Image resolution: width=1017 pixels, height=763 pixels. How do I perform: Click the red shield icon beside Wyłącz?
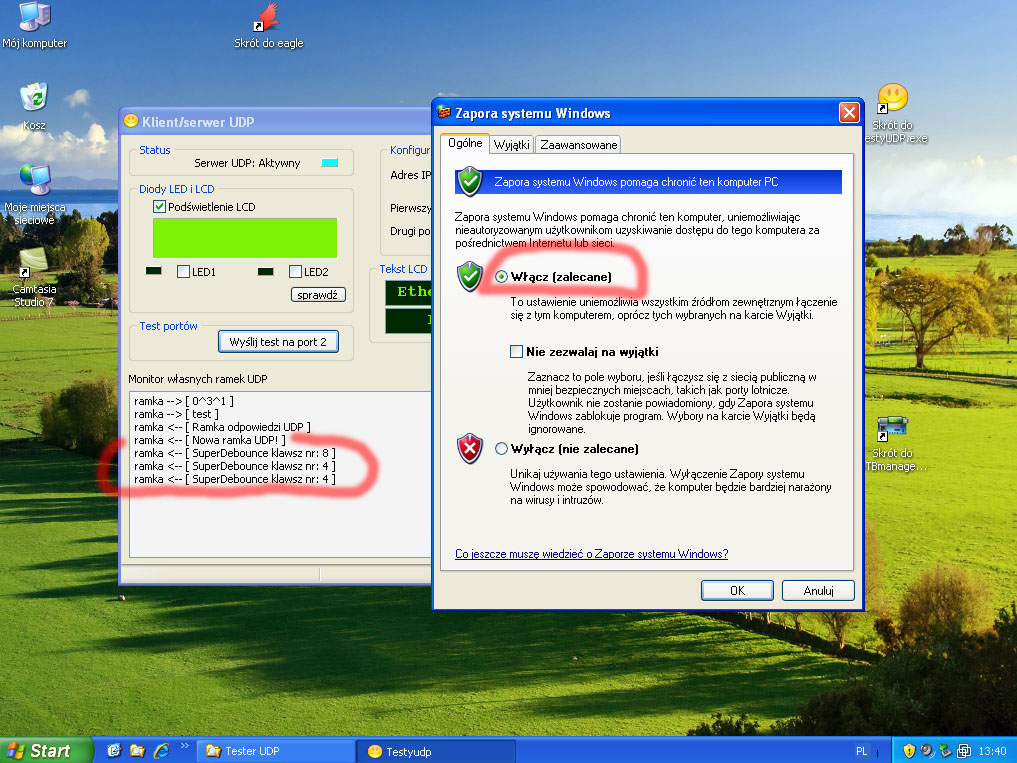[470, 448]
